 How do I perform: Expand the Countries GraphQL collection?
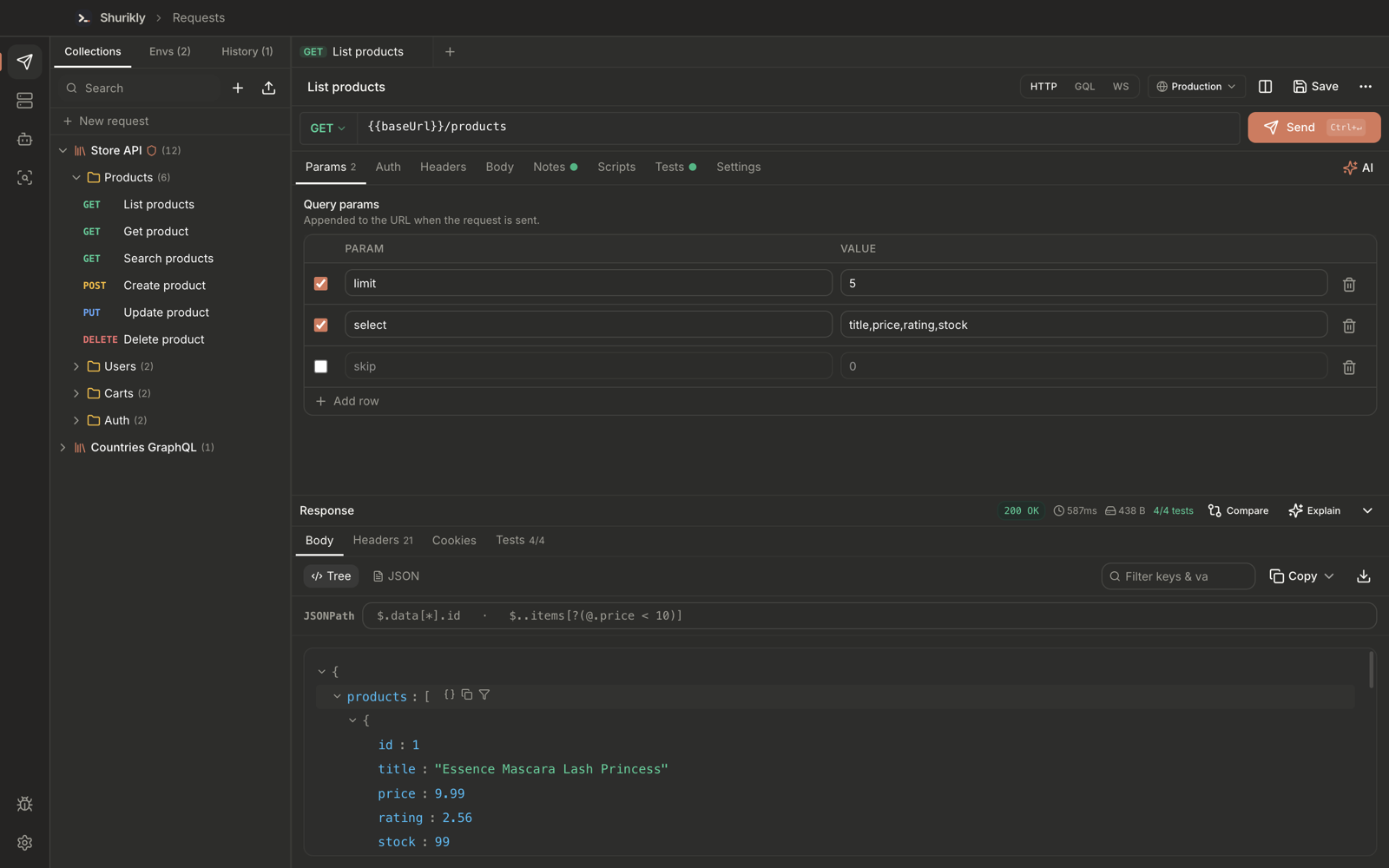(x=63, y=447)
